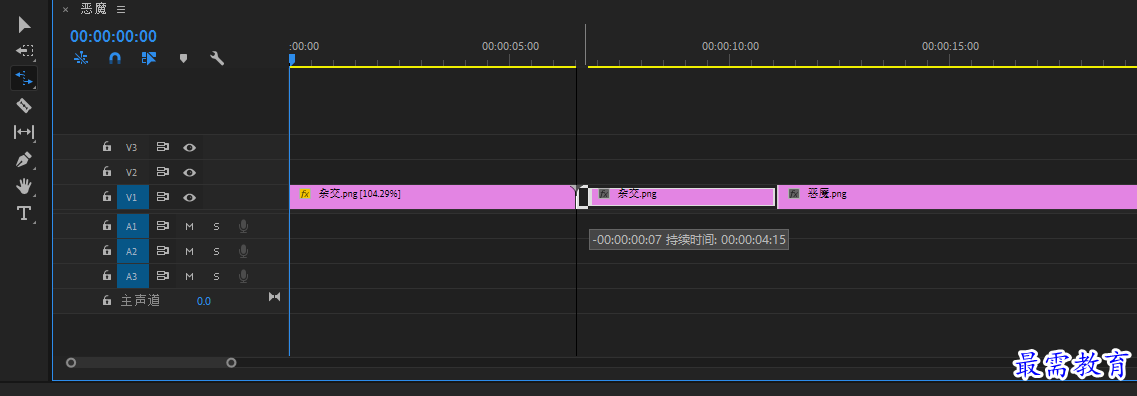Screen dimensions: 1137x396
Task: Click yellow fx badge on first clip
Action: coord(305,194)
